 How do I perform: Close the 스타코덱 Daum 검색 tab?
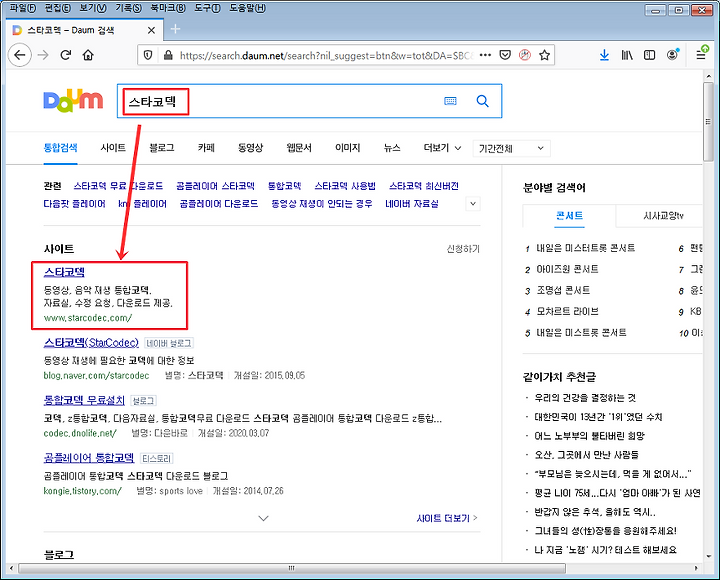coord(151,30)
